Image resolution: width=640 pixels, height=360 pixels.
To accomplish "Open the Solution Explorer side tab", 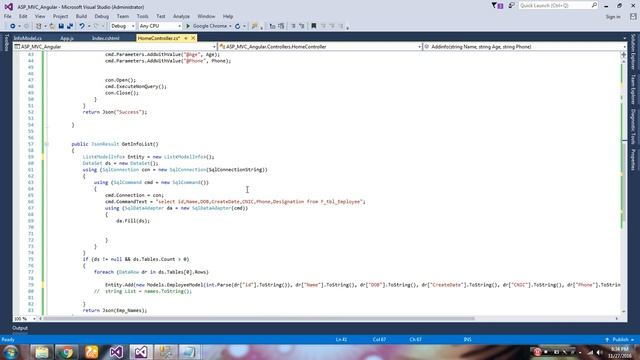I will coord(633,52).
